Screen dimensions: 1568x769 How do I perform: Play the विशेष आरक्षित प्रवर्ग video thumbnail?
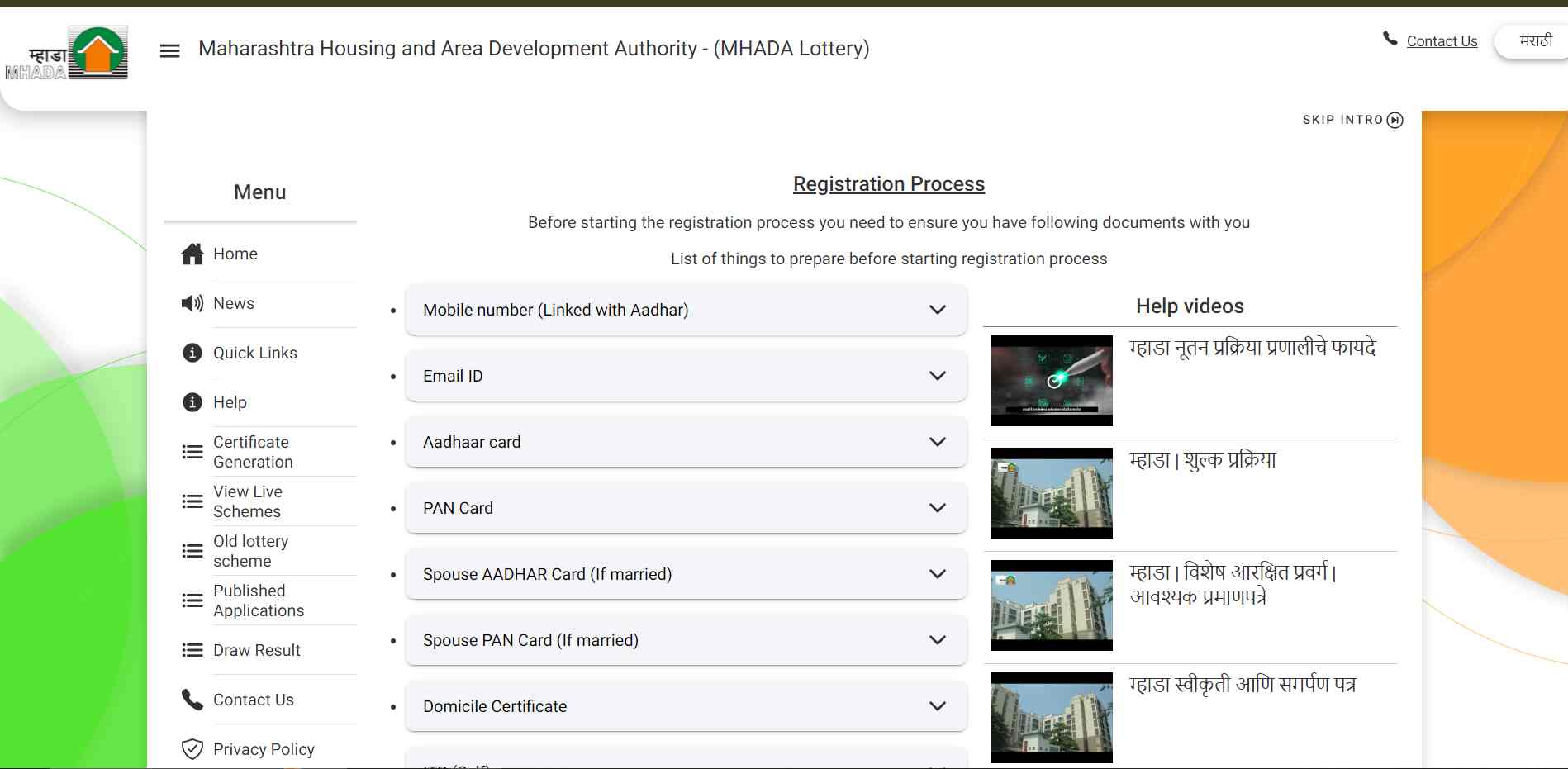[x=1052, y=605]
